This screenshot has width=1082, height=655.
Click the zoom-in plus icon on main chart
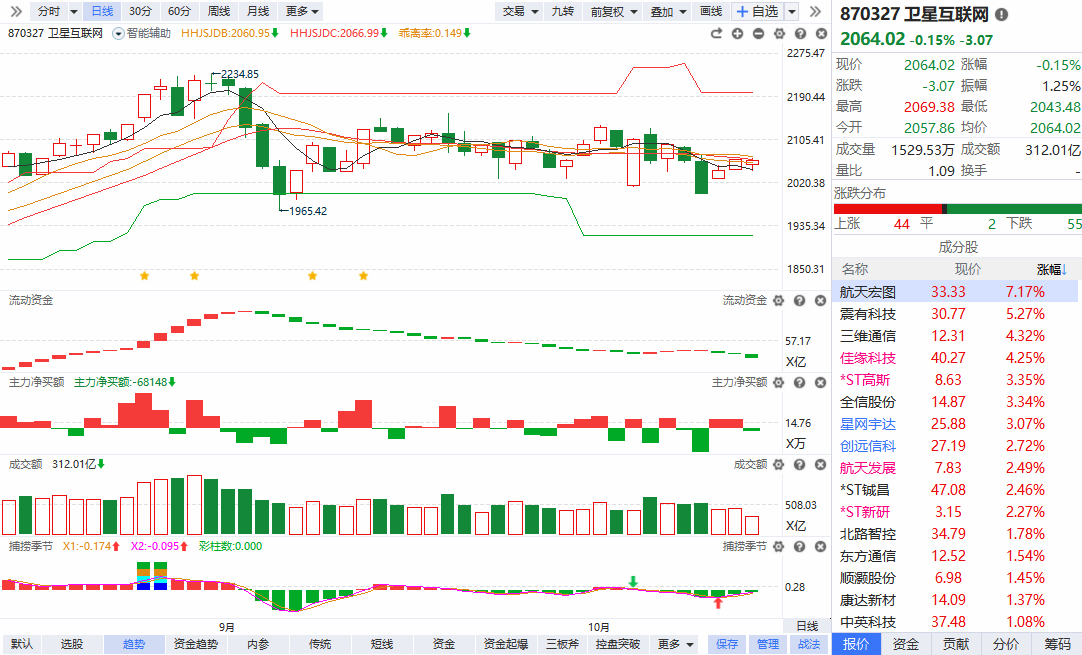click(737, 33)
